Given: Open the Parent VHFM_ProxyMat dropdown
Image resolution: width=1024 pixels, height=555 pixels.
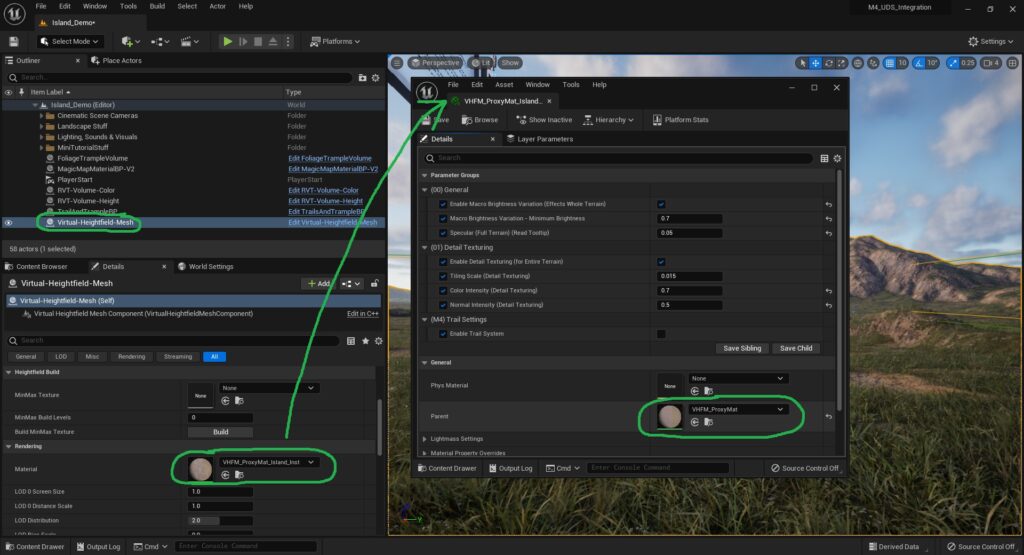Looking at the screenshot, I should tap(738, 409).
